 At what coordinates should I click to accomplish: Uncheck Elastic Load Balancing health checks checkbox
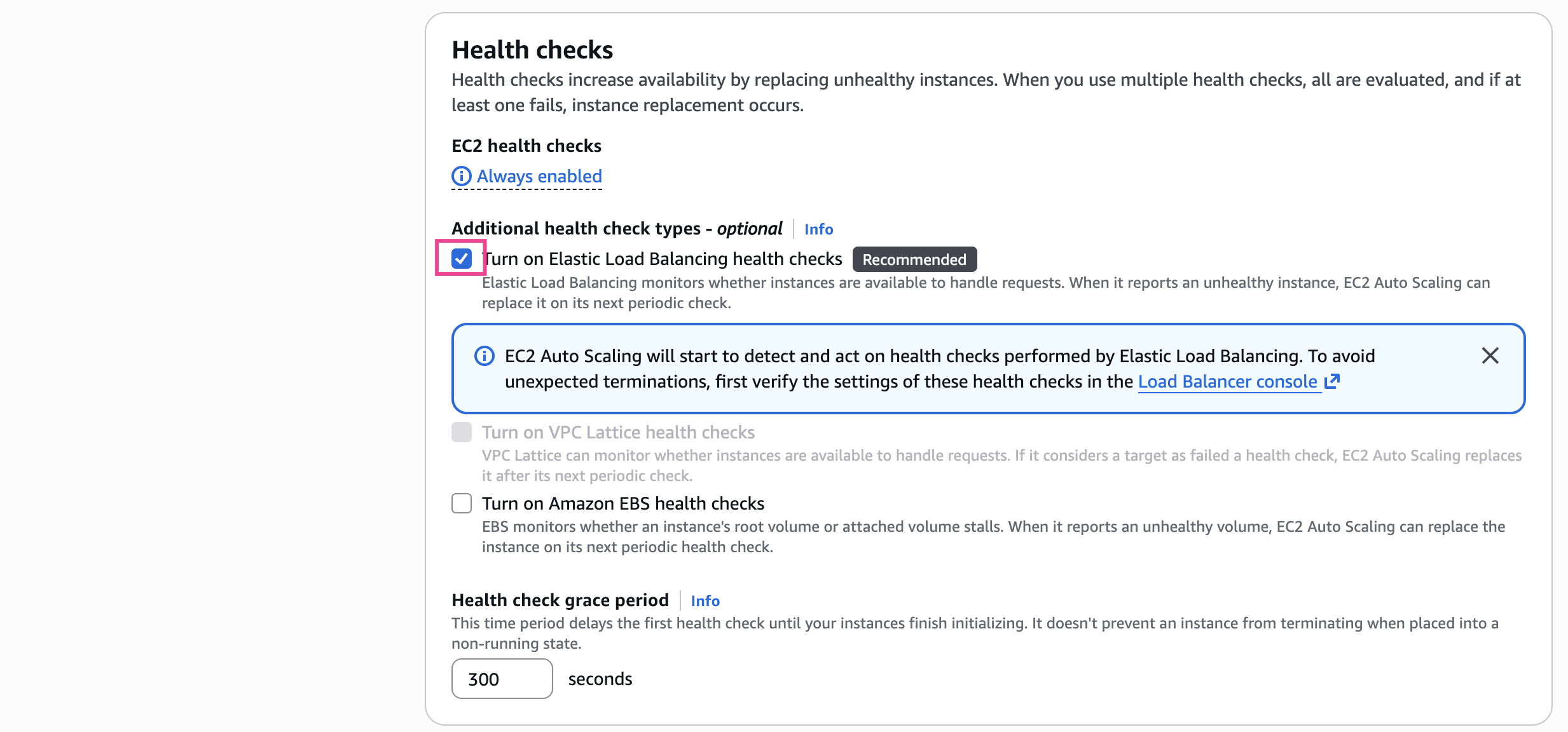[462, 259]
